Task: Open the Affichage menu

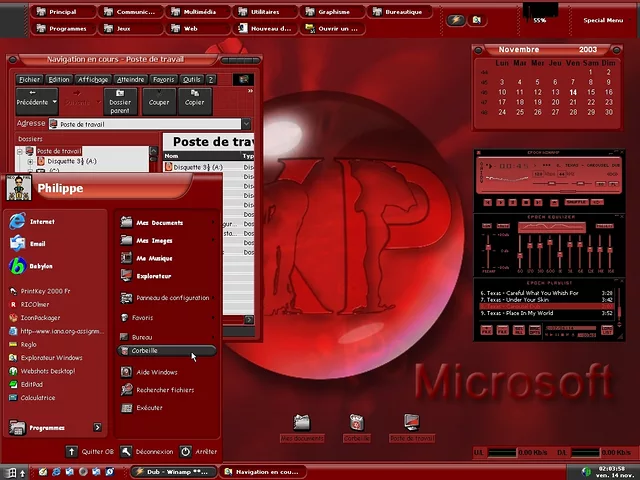Action: tap(94, 79)
